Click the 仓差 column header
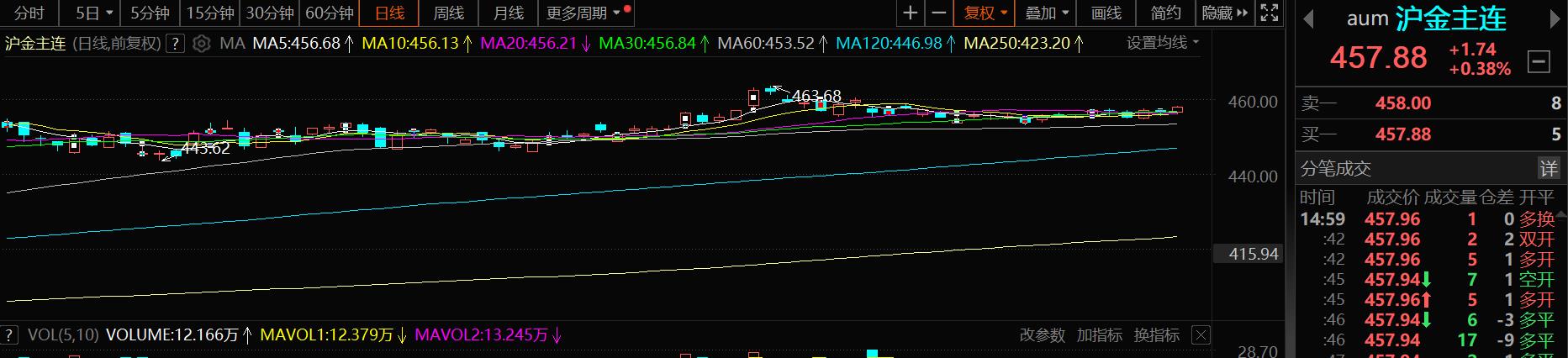This screenshot has height=358, width=1568. pos(1497,197)
